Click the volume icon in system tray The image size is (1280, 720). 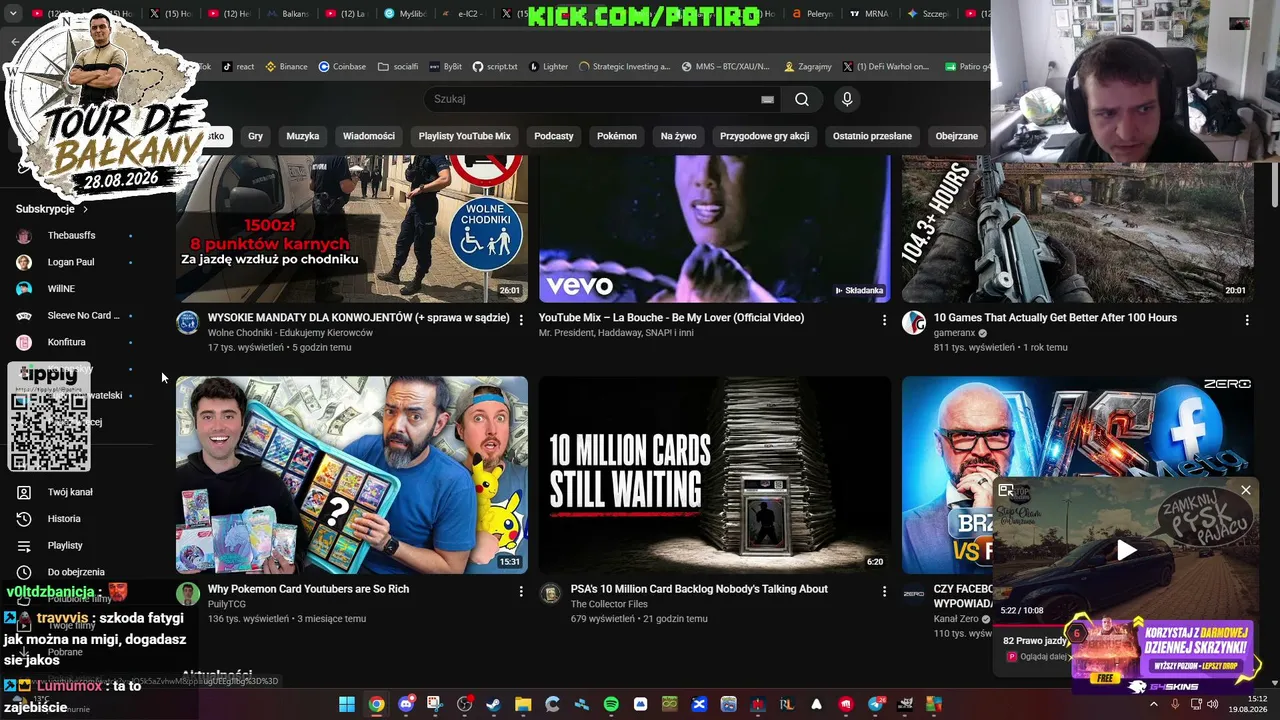[1212, 704]
